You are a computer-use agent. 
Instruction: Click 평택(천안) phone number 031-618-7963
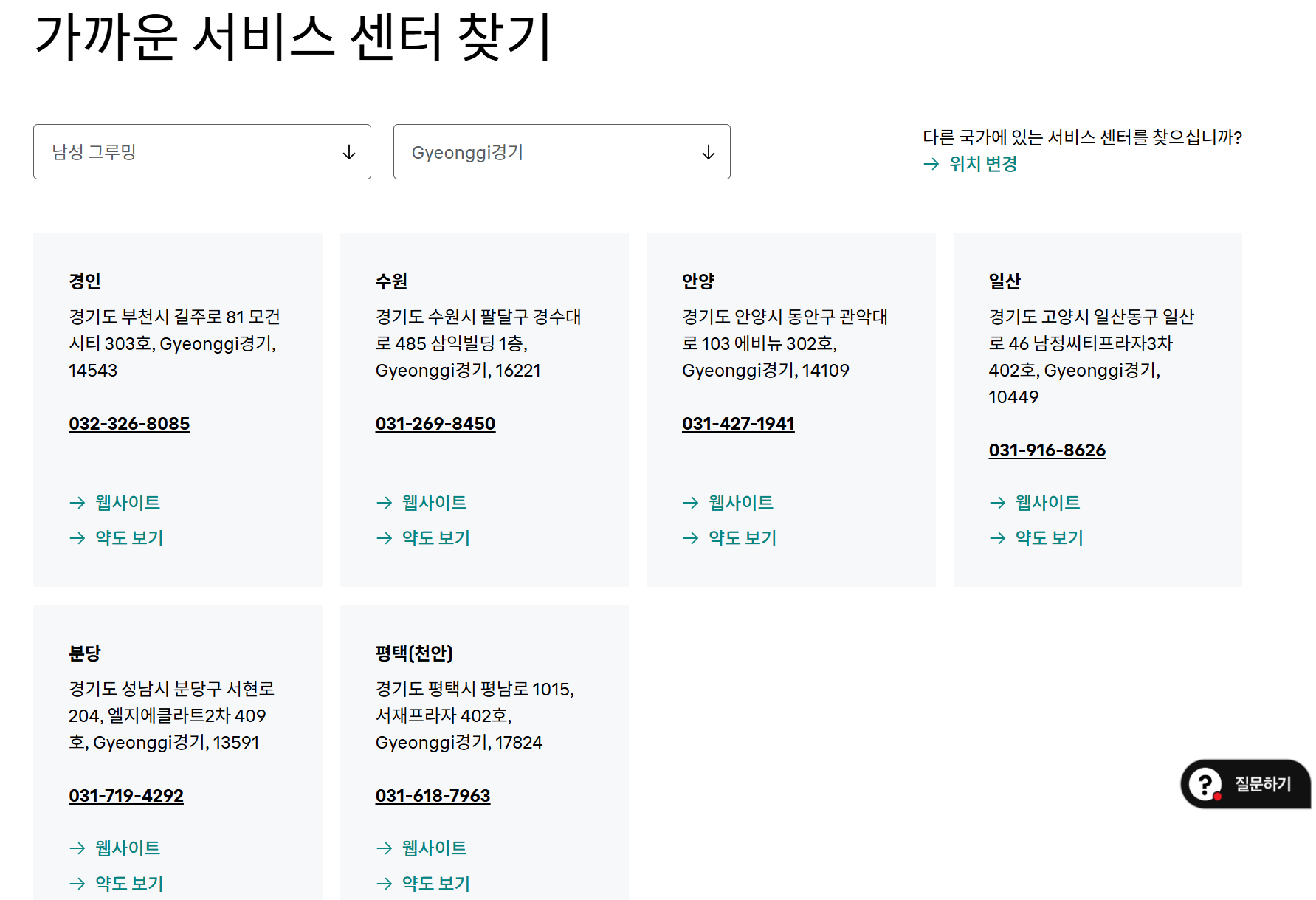(433, 796)
